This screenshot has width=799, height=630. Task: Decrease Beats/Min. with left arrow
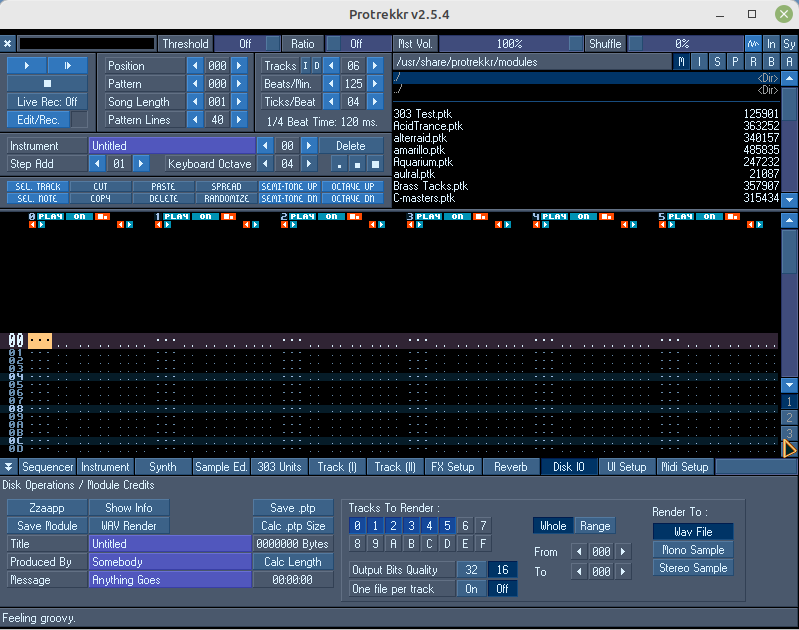[x=331, y=84]
